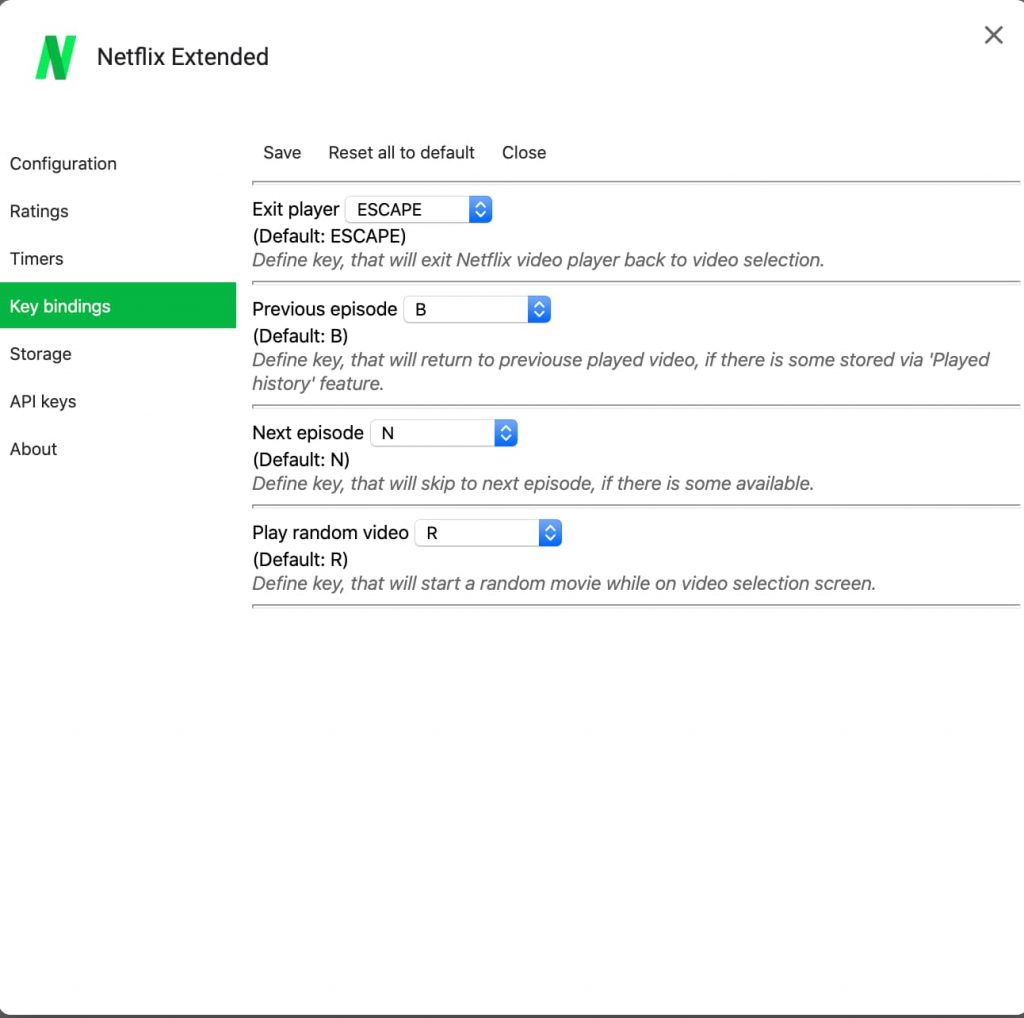The height and width of the screenshot is (1018, 1024).
Task: Click the exit Netflix video player description
Action: [538, 261]
